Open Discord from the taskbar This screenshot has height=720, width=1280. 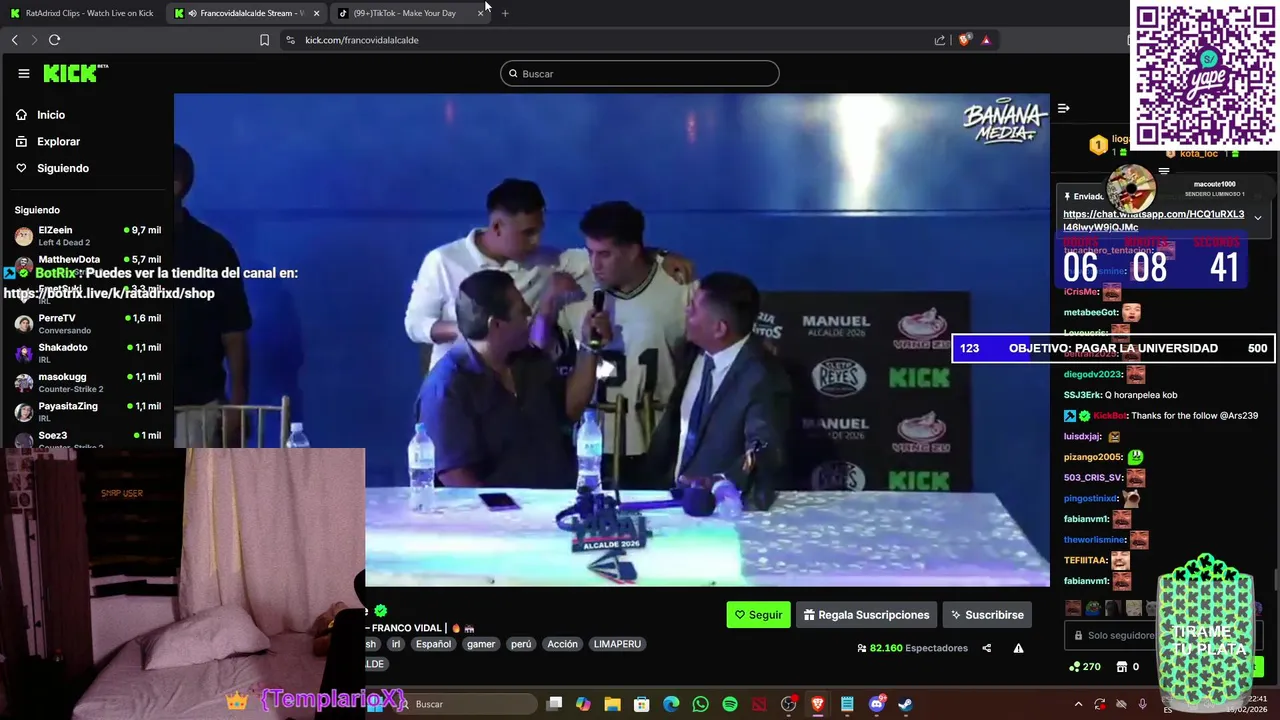(877, 704)
